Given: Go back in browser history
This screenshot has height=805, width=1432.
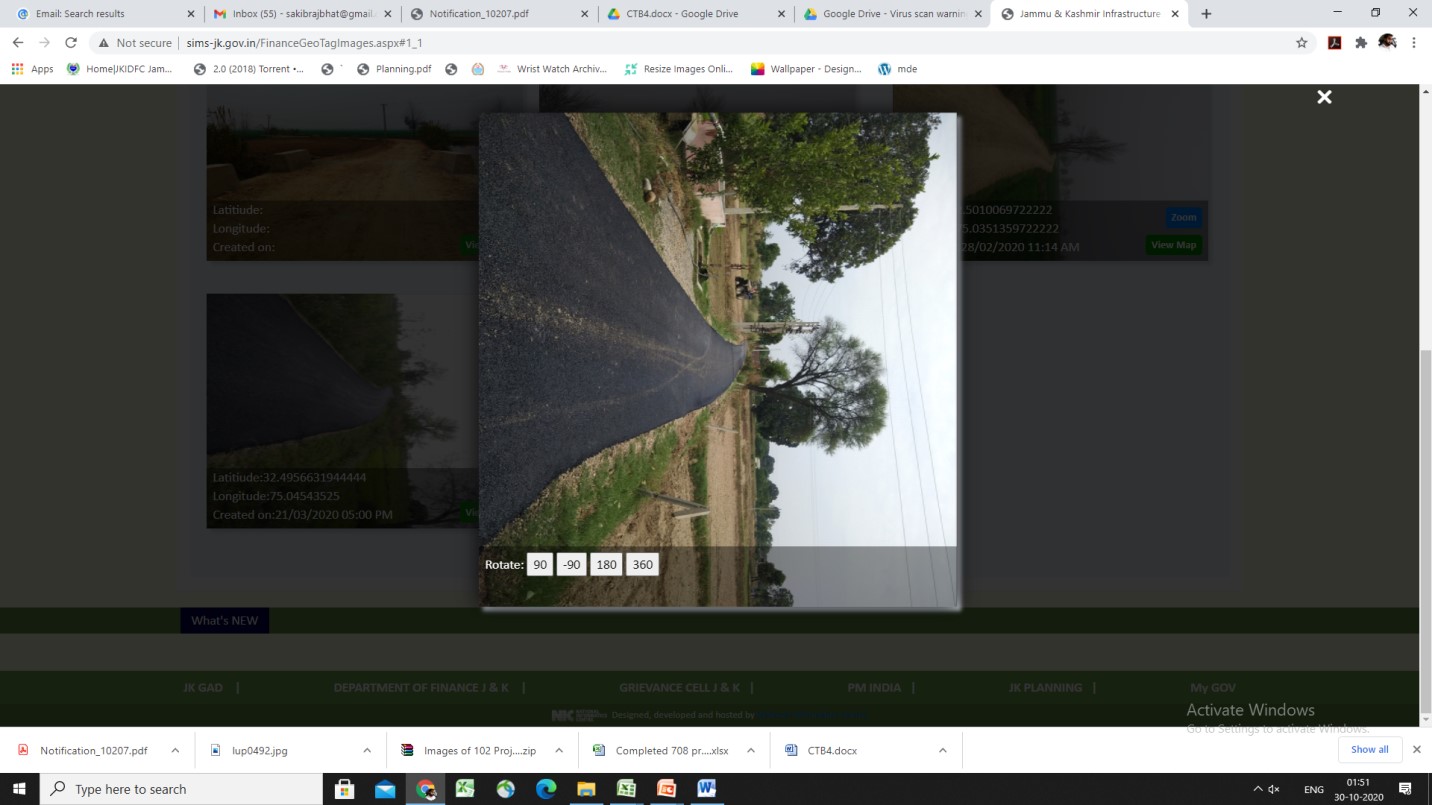Looking at the screenshot, I should 18,43.
